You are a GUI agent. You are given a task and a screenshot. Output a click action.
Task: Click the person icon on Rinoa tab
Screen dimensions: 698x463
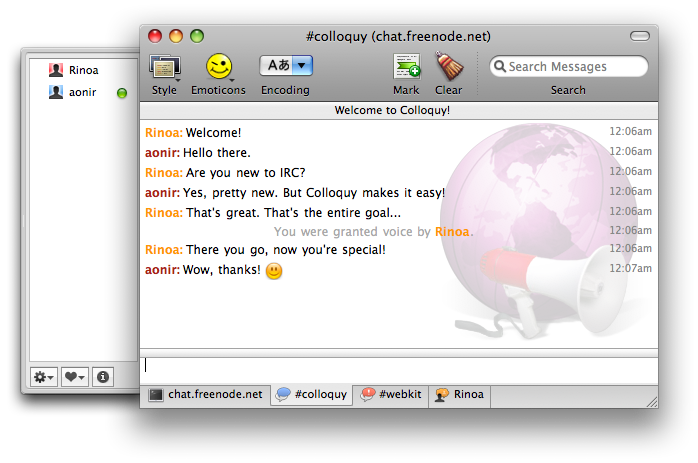pos(442,394)
